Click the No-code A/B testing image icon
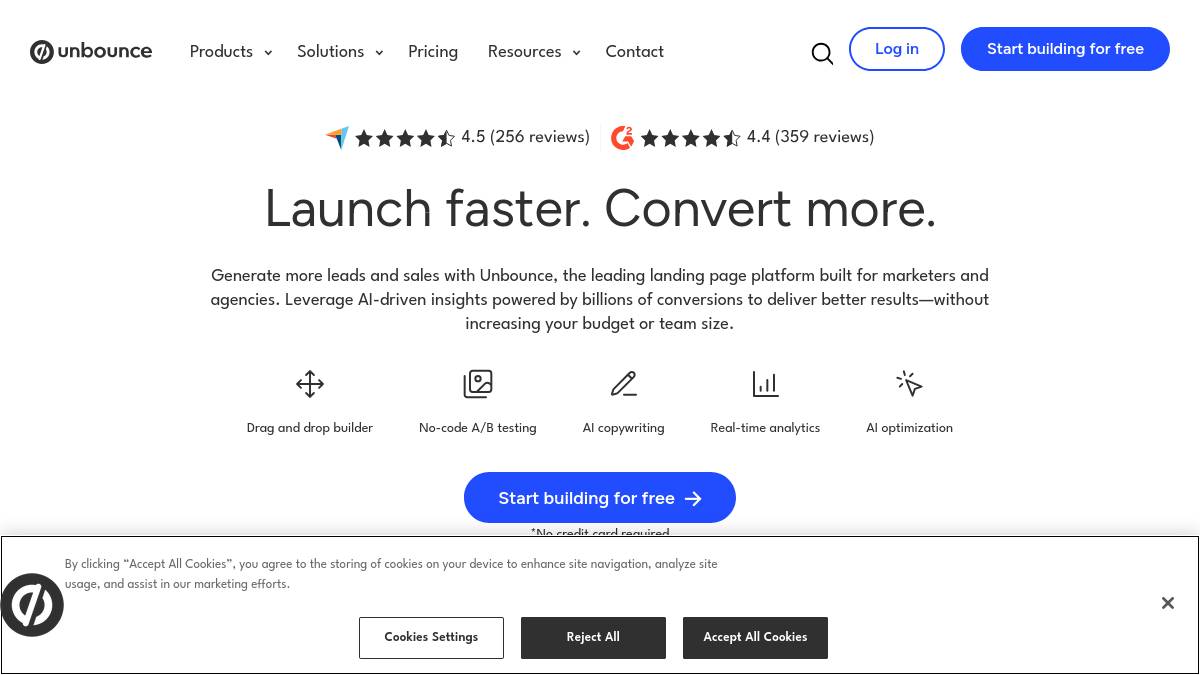Image resolution: width=1200 pixels, height=675 pixels. (478, 384)
